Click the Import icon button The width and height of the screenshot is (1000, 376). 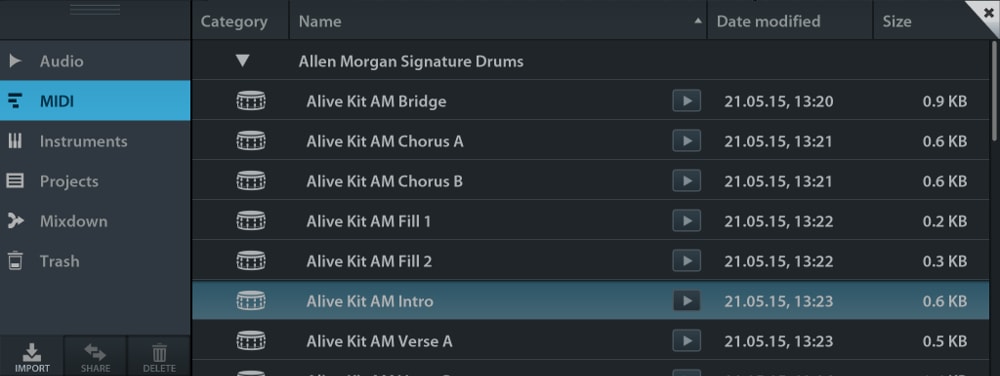point(32,357)
